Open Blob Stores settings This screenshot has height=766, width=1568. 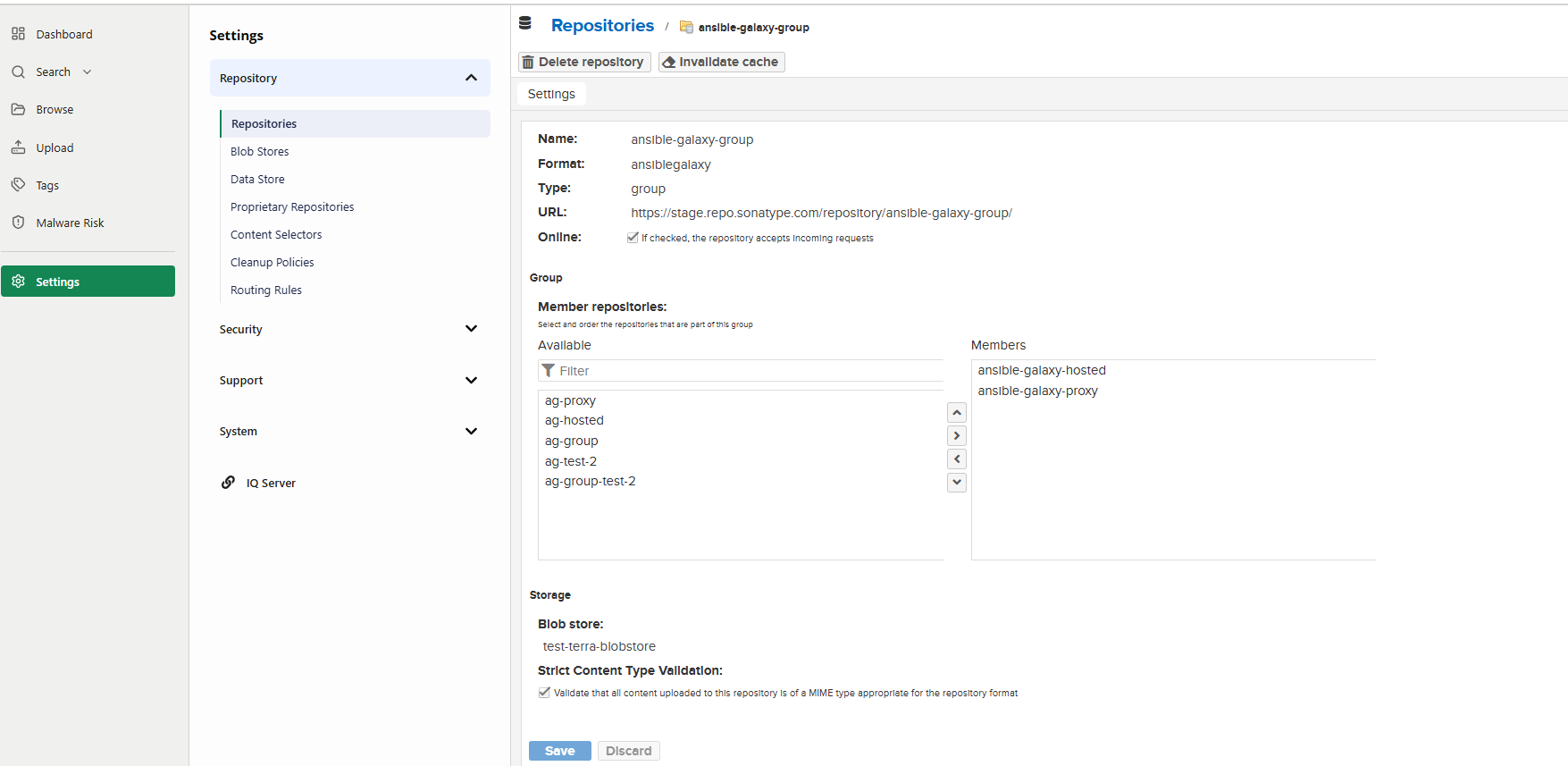pos(260,152)
